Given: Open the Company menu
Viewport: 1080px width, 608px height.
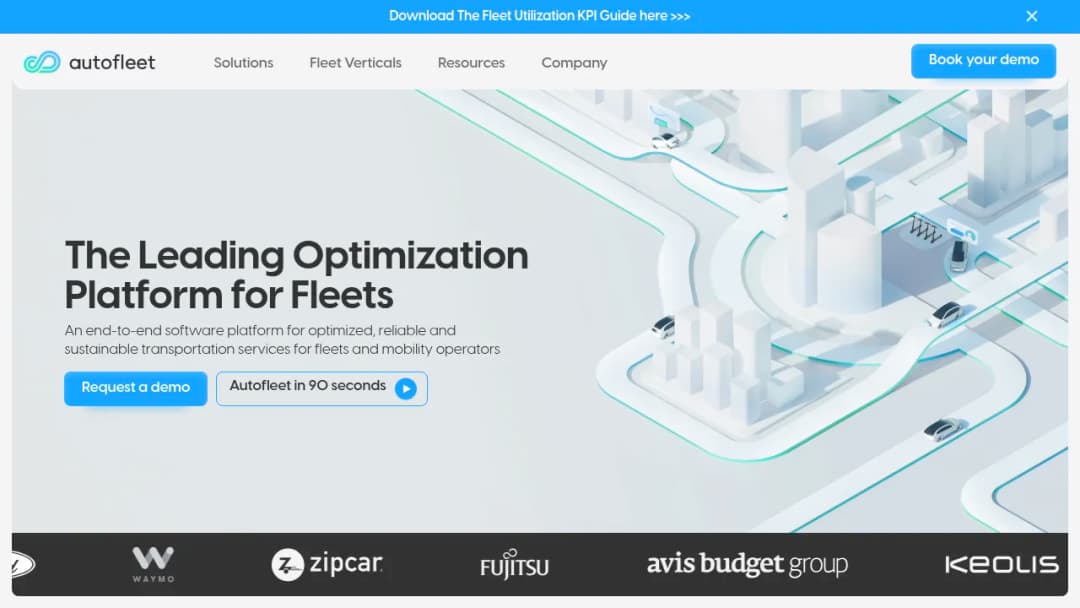Looking at the screenshot, I should [574, 63].
